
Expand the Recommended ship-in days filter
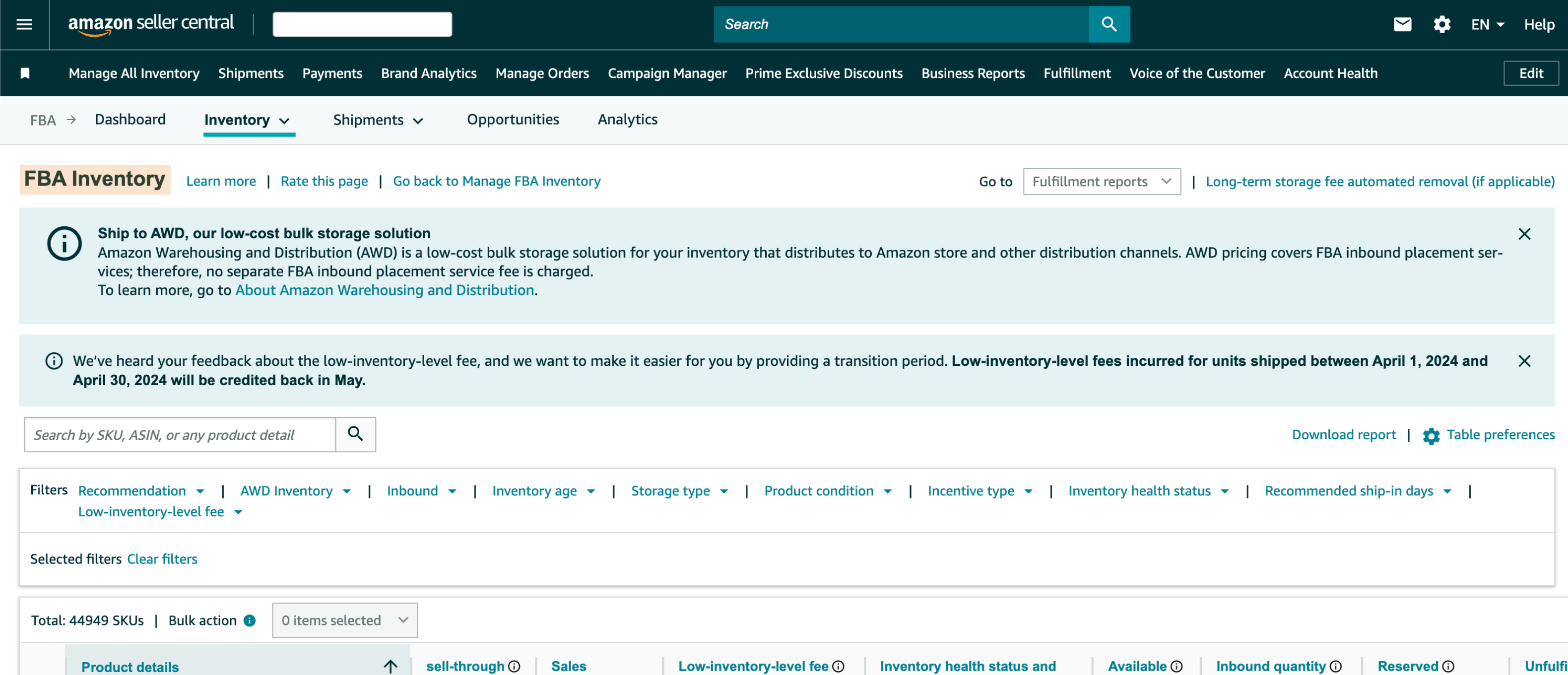point(1358,490)
